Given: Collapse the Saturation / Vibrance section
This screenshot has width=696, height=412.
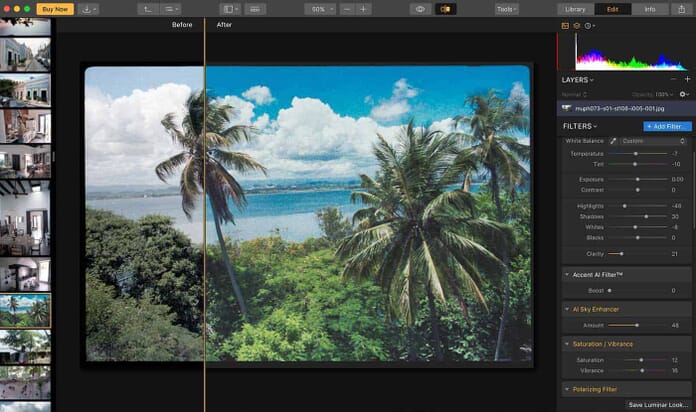Looking at the screenshot, I should coord(567,344).
